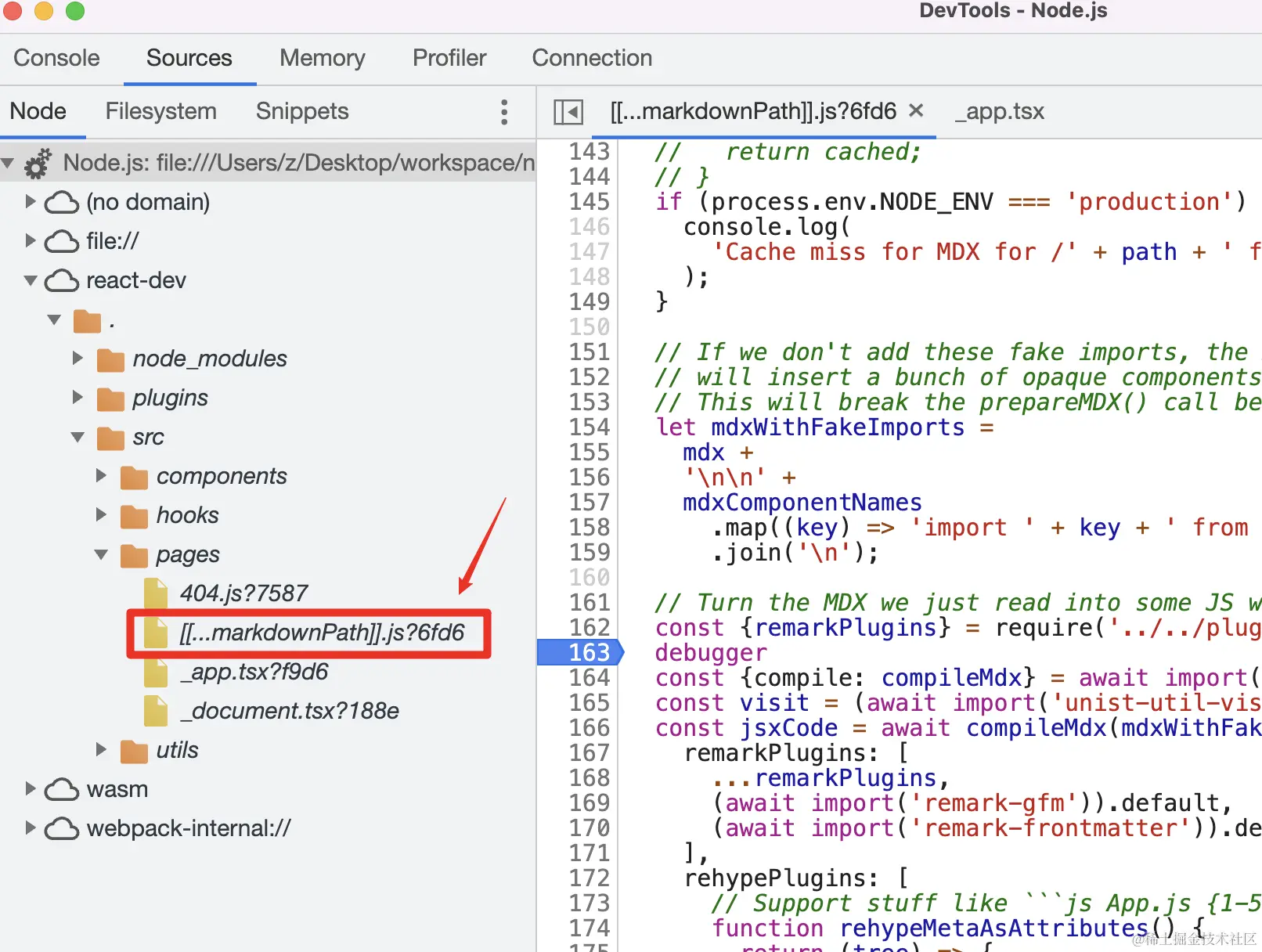
Task: Open [[...markdownPath]].js?6fd6 in the file tree
Action: click(x=322, y=633)
